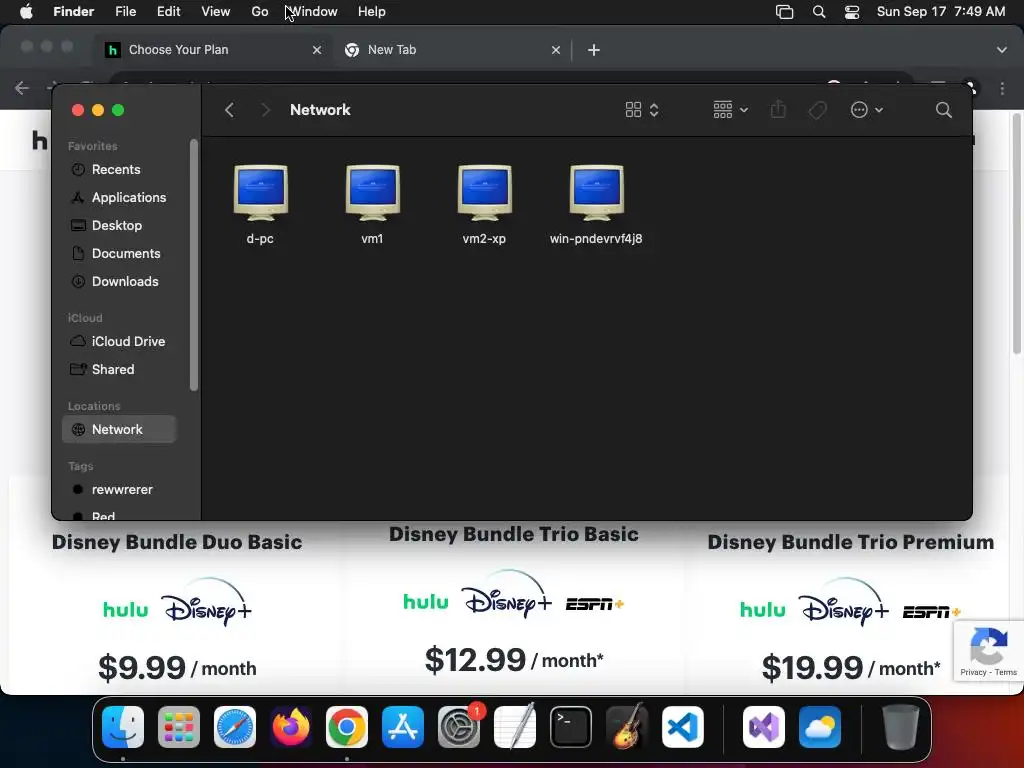Open Launchpad from the Dock
The image size is (1024, 768).
coord(179,727)
